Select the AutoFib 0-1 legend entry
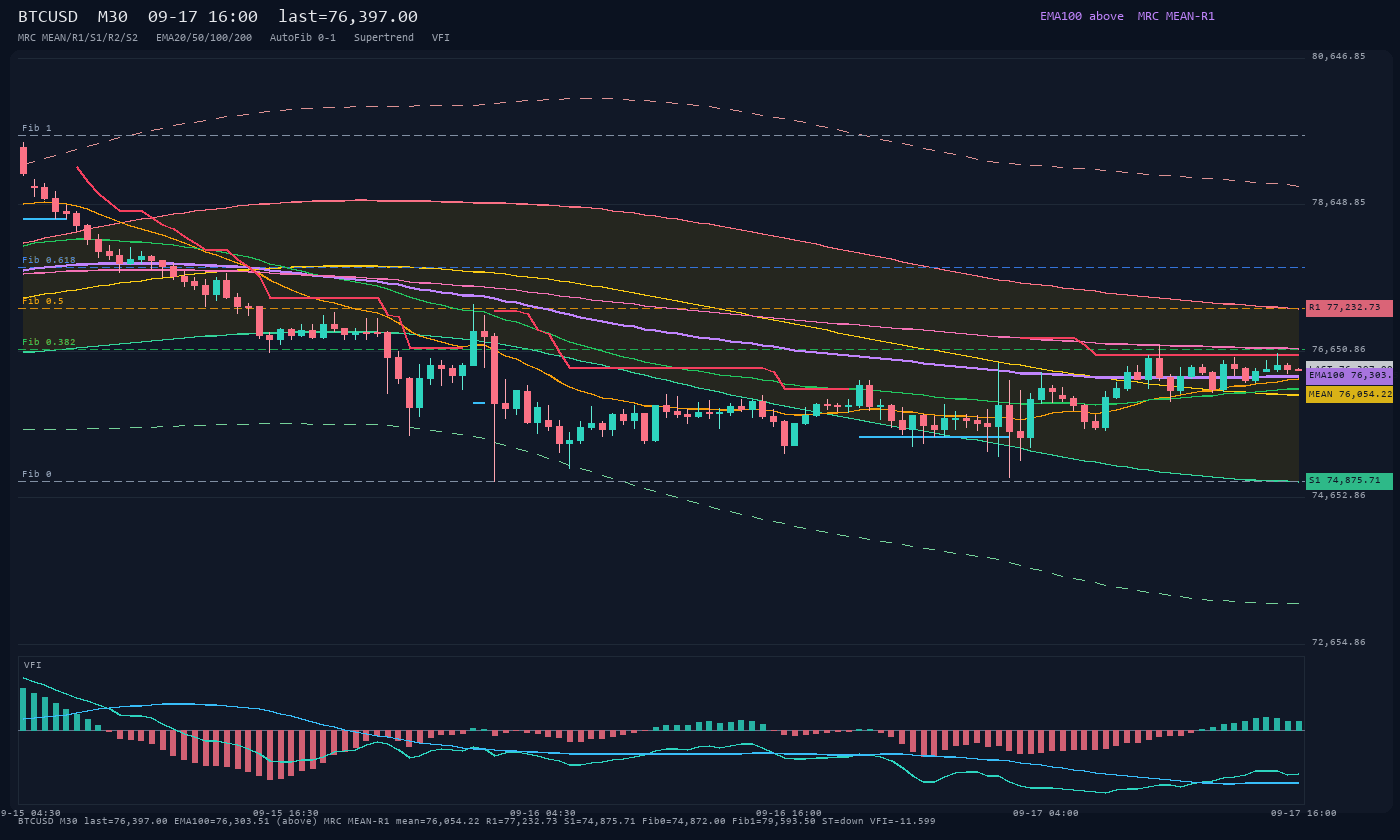The width and height of the screenshot is (1400, 840). pyautogui.click(x=303, y=37)
